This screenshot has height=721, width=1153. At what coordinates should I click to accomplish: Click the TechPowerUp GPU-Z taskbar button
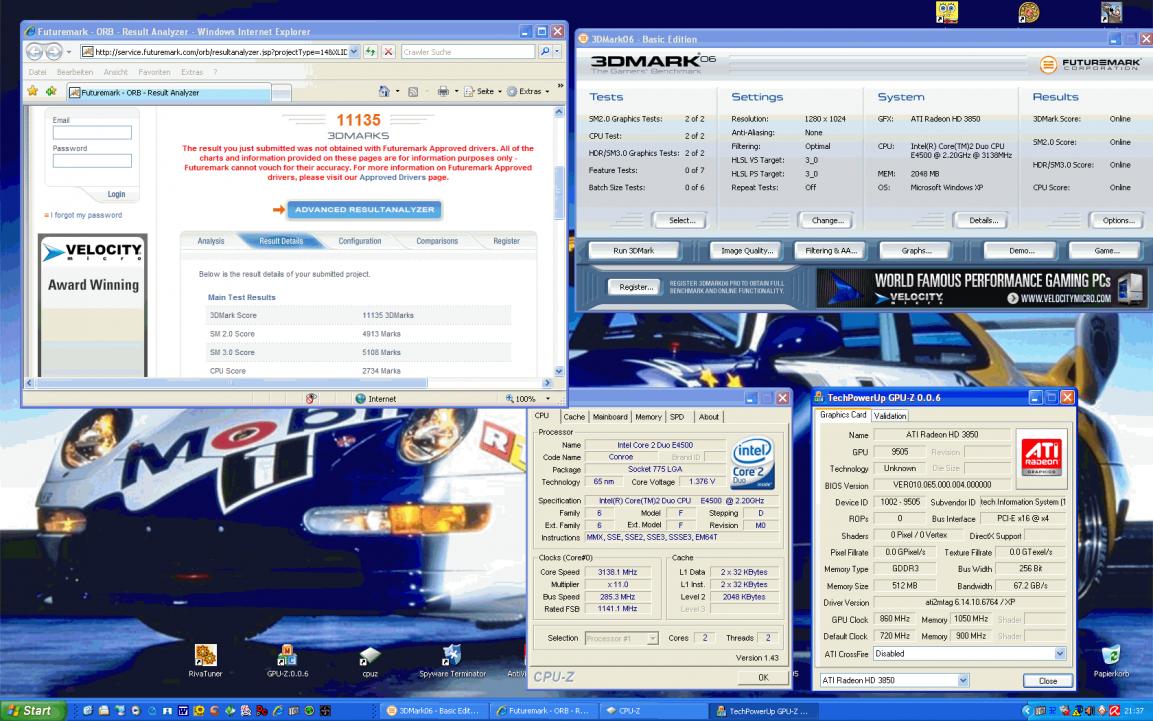pyautogui.click(x=762, y=711)
